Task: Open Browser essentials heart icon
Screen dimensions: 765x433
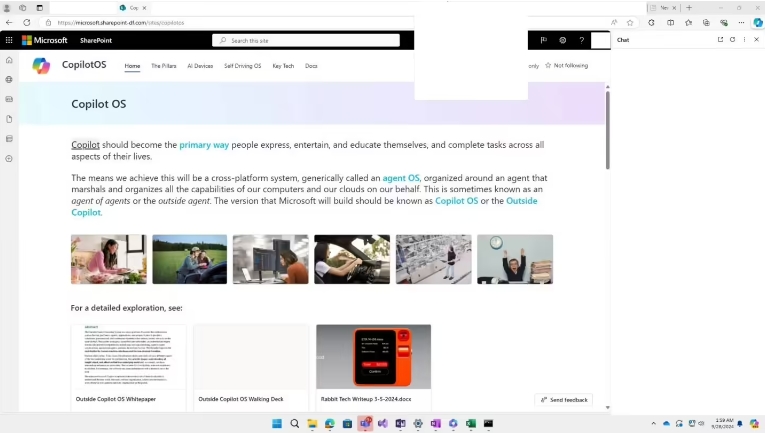Action: coord(724,22)
